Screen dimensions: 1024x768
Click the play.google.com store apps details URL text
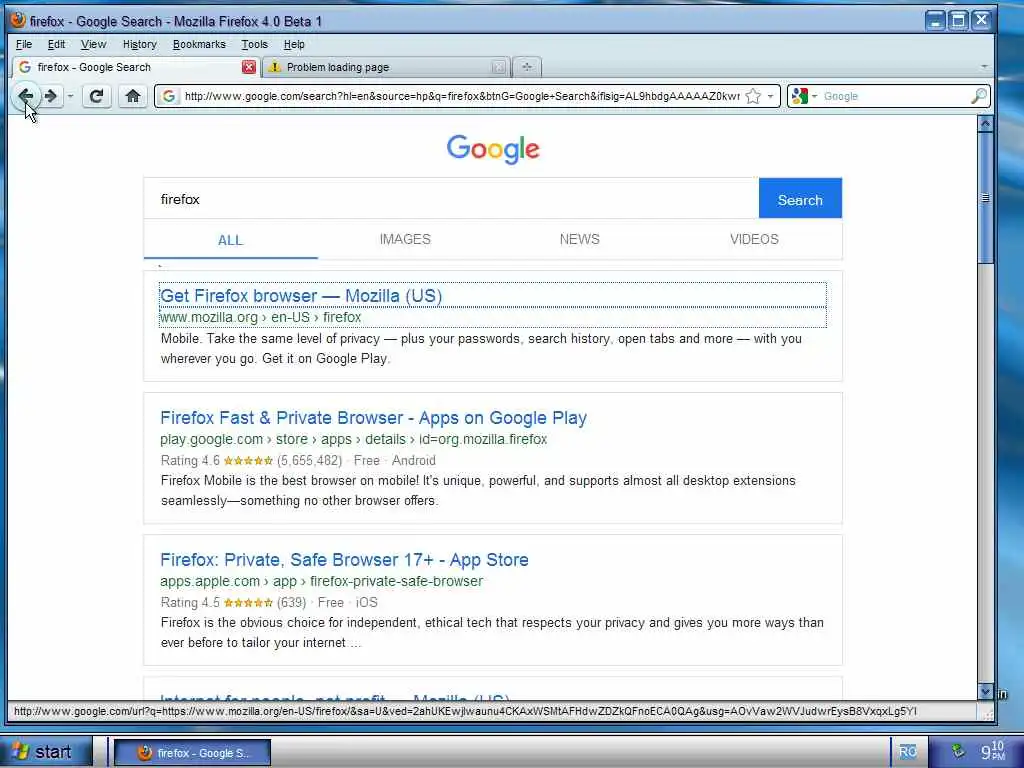[x=353, y=440]
